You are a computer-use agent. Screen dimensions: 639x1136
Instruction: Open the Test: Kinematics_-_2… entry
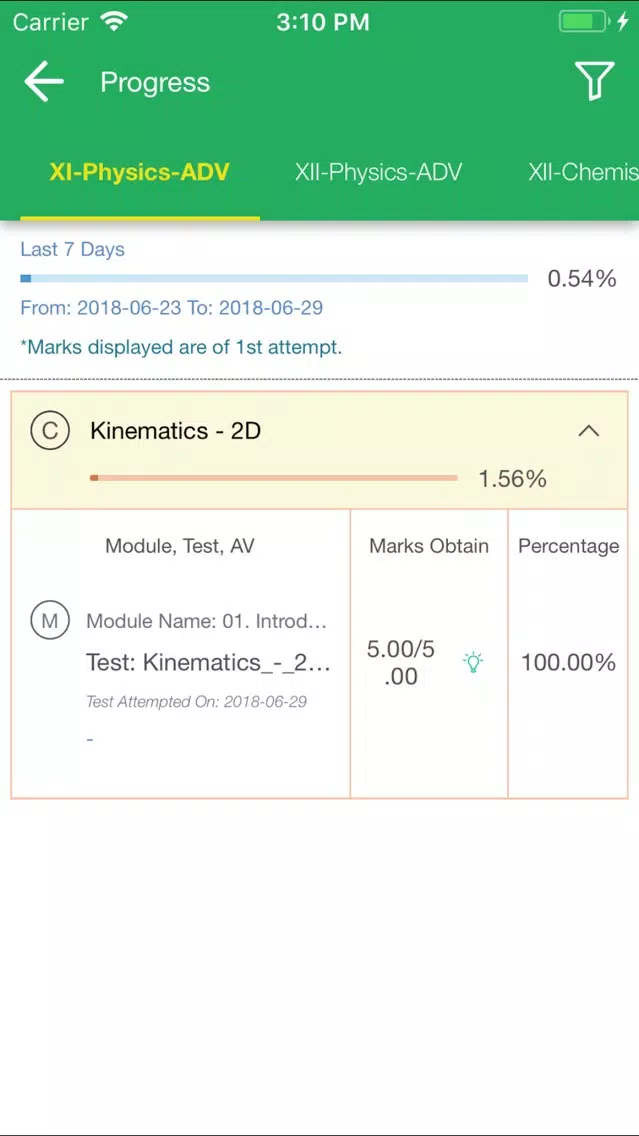point(209,662)
